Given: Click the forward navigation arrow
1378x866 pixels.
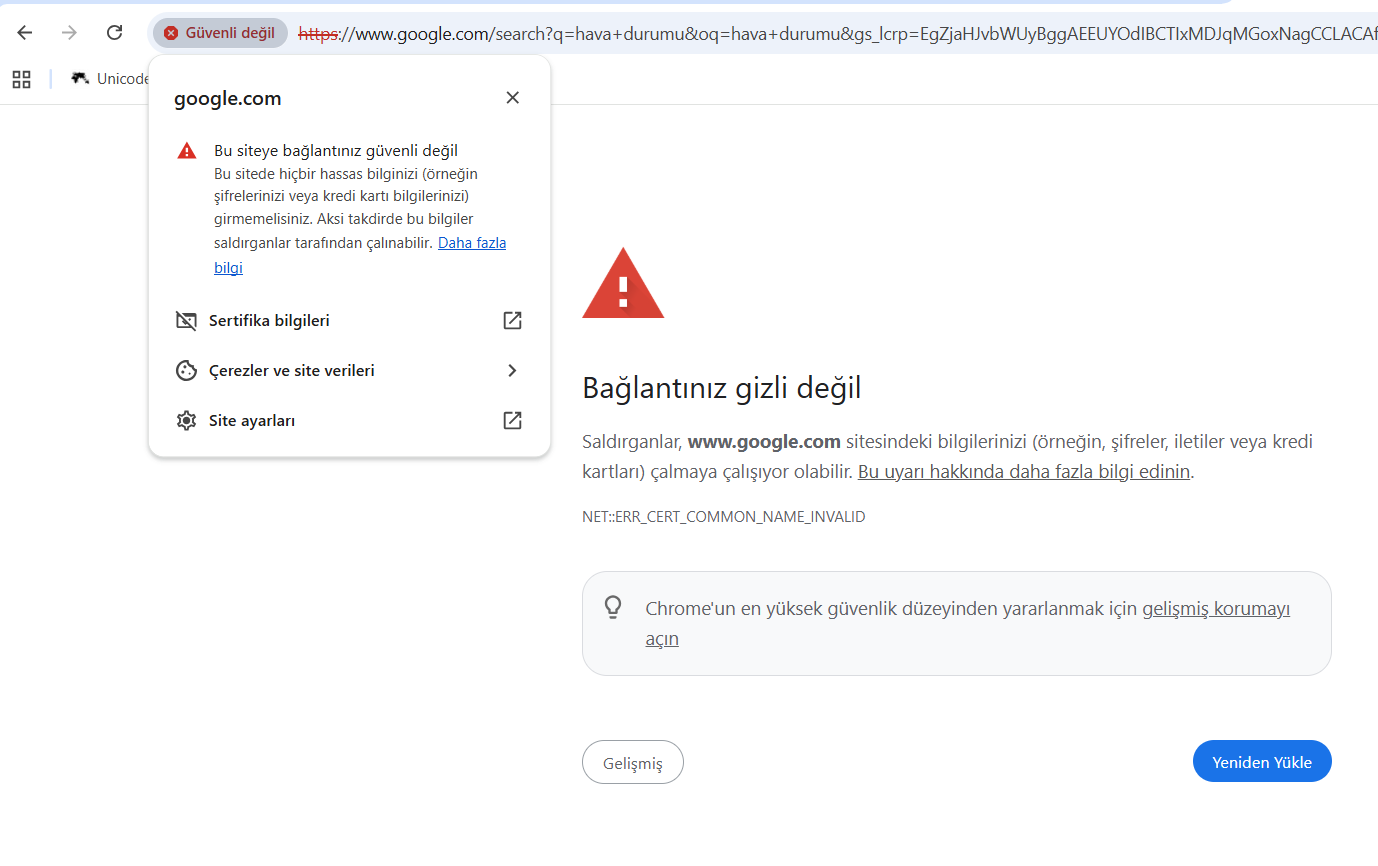Looking at the screenshot, I should point(69,33).
